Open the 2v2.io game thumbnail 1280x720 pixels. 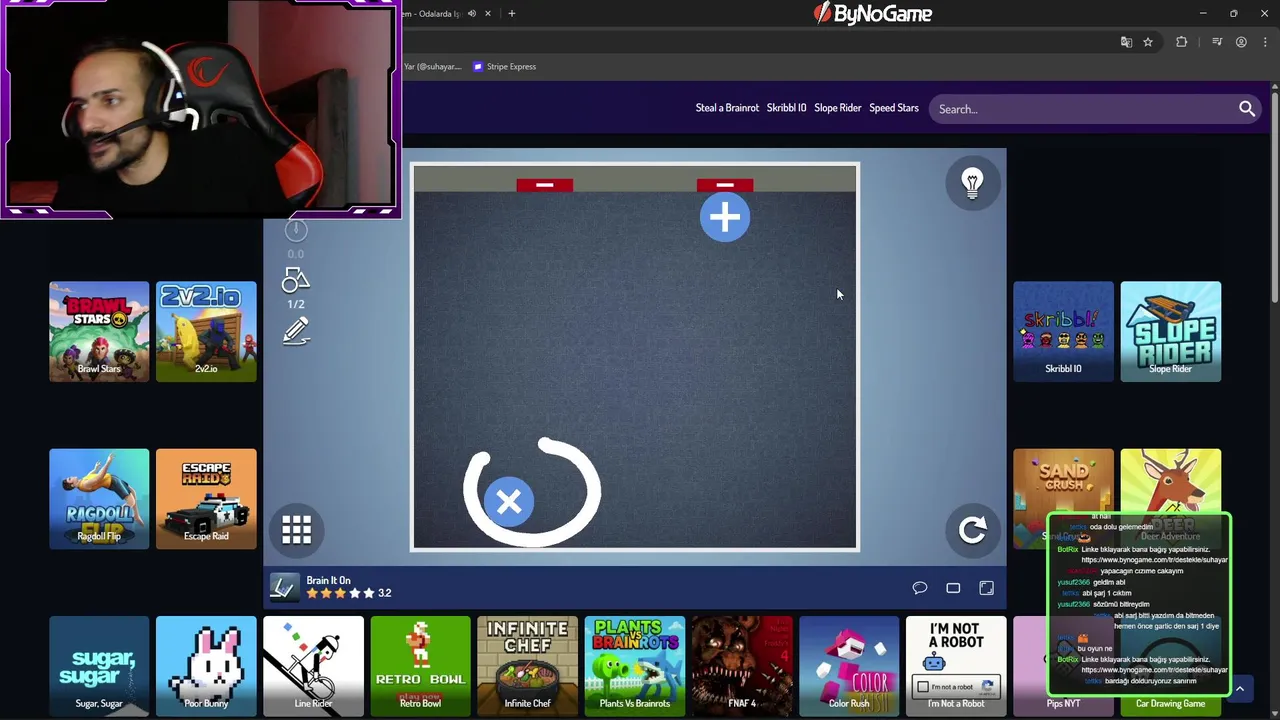click(206, 332)
